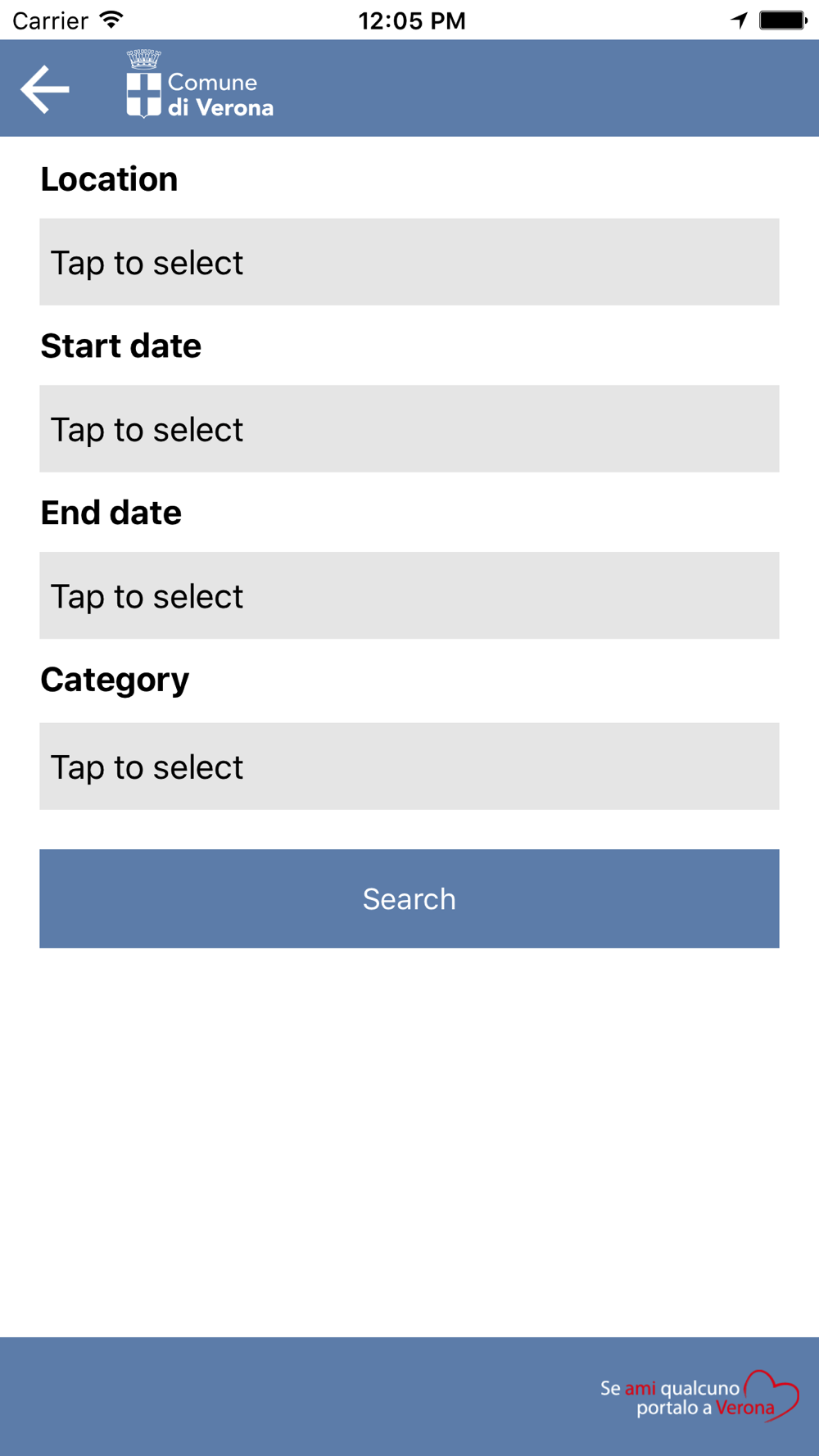Tap the battery indicator icon
This screenshot has width=819, height=1456.
pos(783,20)
